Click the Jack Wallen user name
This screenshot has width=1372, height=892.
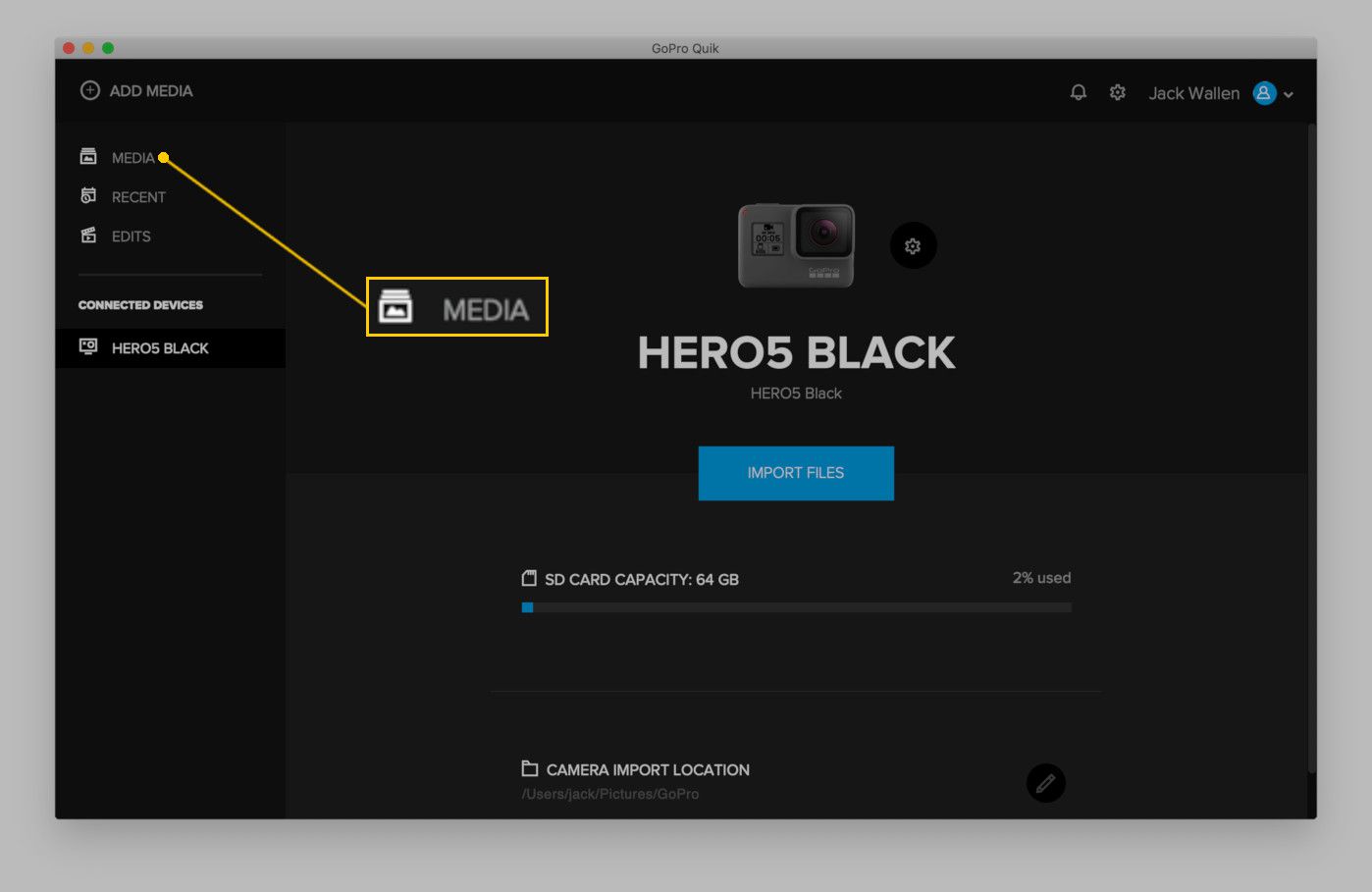(1194, 93)
